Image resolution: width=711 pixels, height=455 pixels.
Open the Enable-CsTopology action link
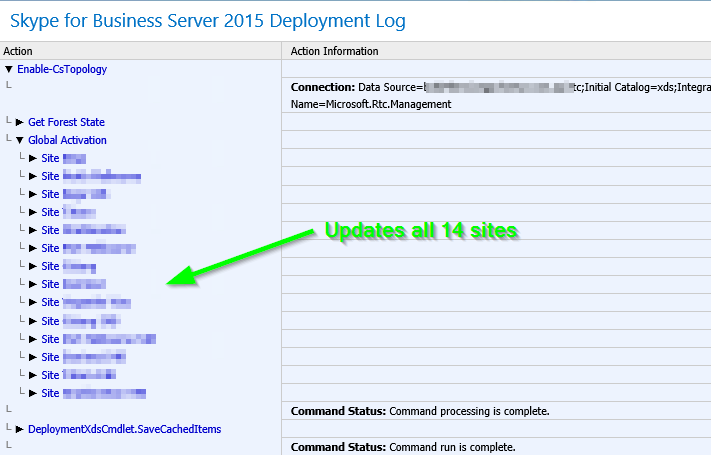click(62, 69)
